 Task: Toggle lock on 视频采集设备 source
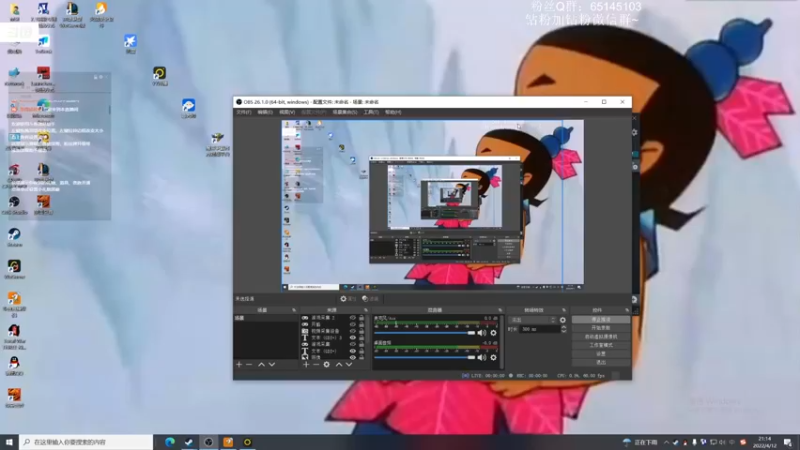[361, 331]
